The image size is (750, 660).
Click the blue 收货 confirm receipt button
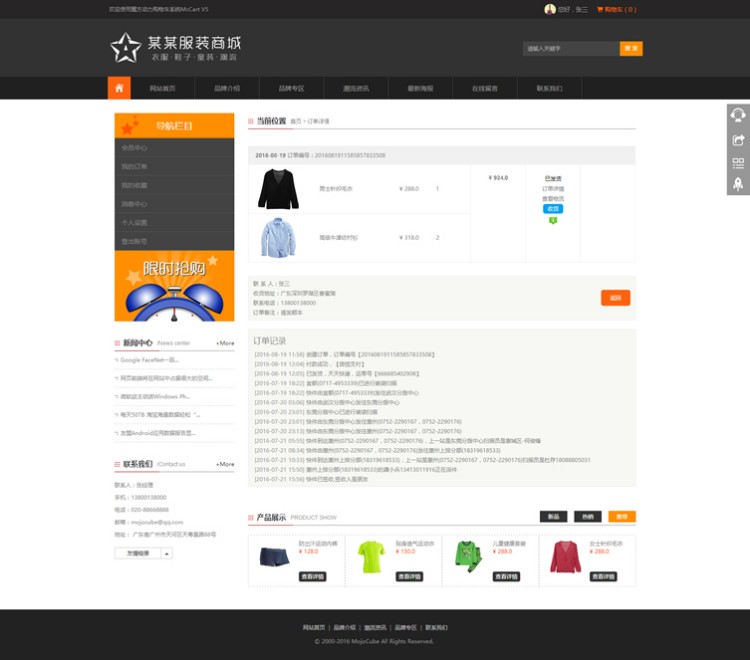(x=553, y=209)
